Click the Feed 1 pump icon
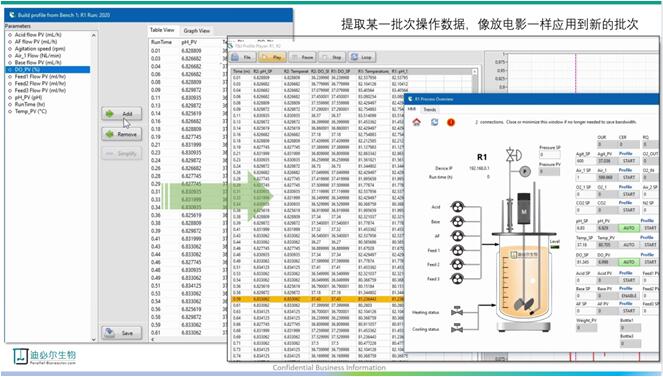This screenshot has width=663, height=377. point(458,250)
